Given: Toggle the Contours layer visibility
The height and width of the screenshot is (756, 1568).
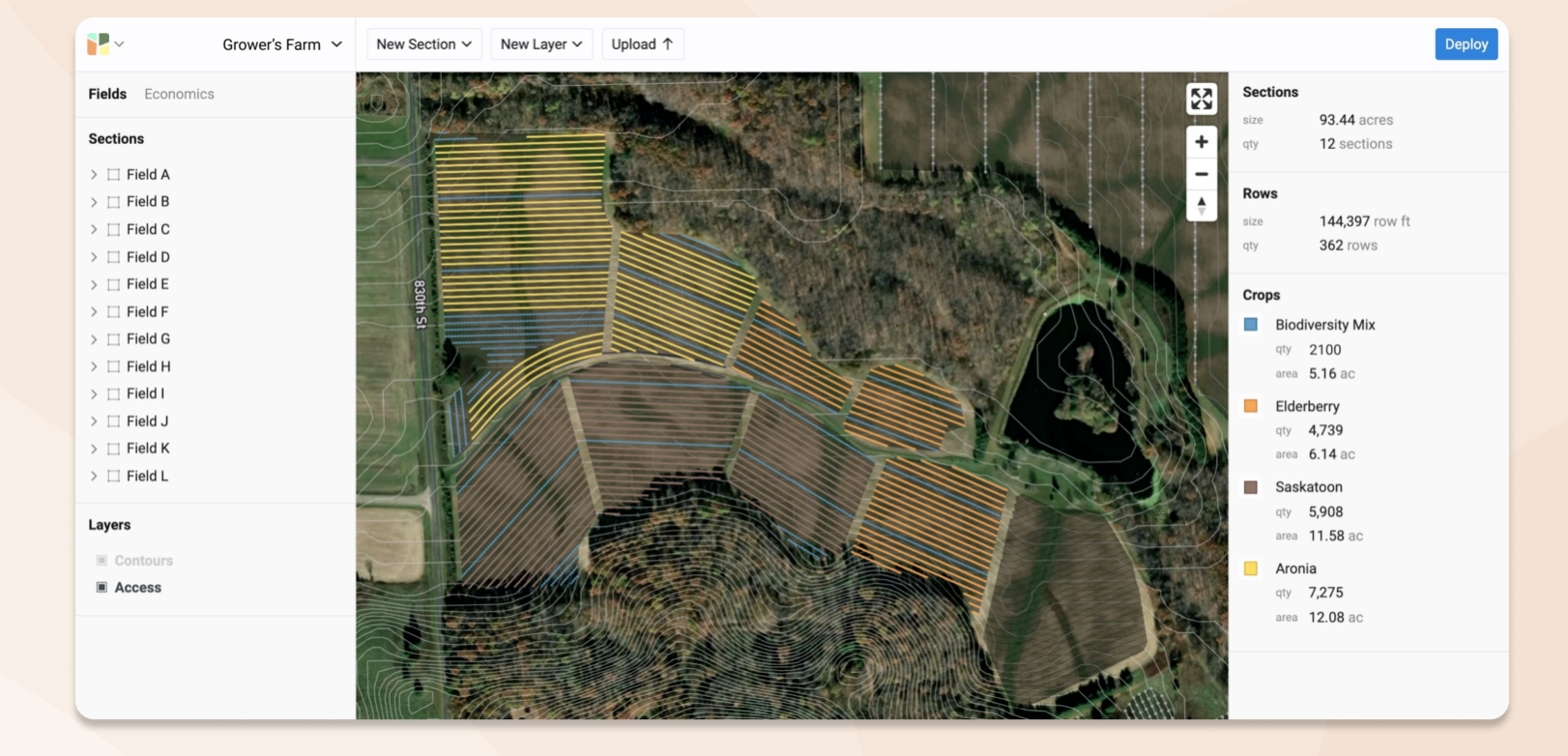Looking at the screenshot, I should click(x=102, y=561).
